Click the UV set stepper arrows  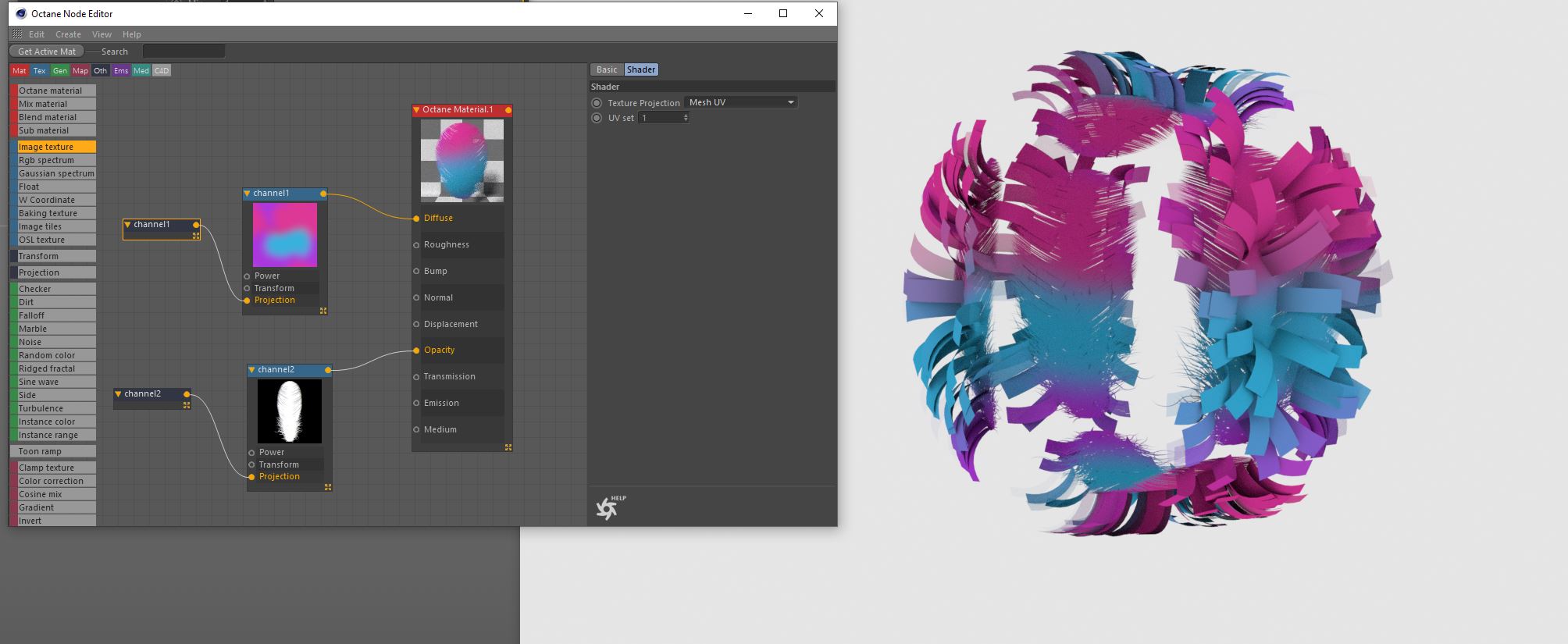point(686,118)
